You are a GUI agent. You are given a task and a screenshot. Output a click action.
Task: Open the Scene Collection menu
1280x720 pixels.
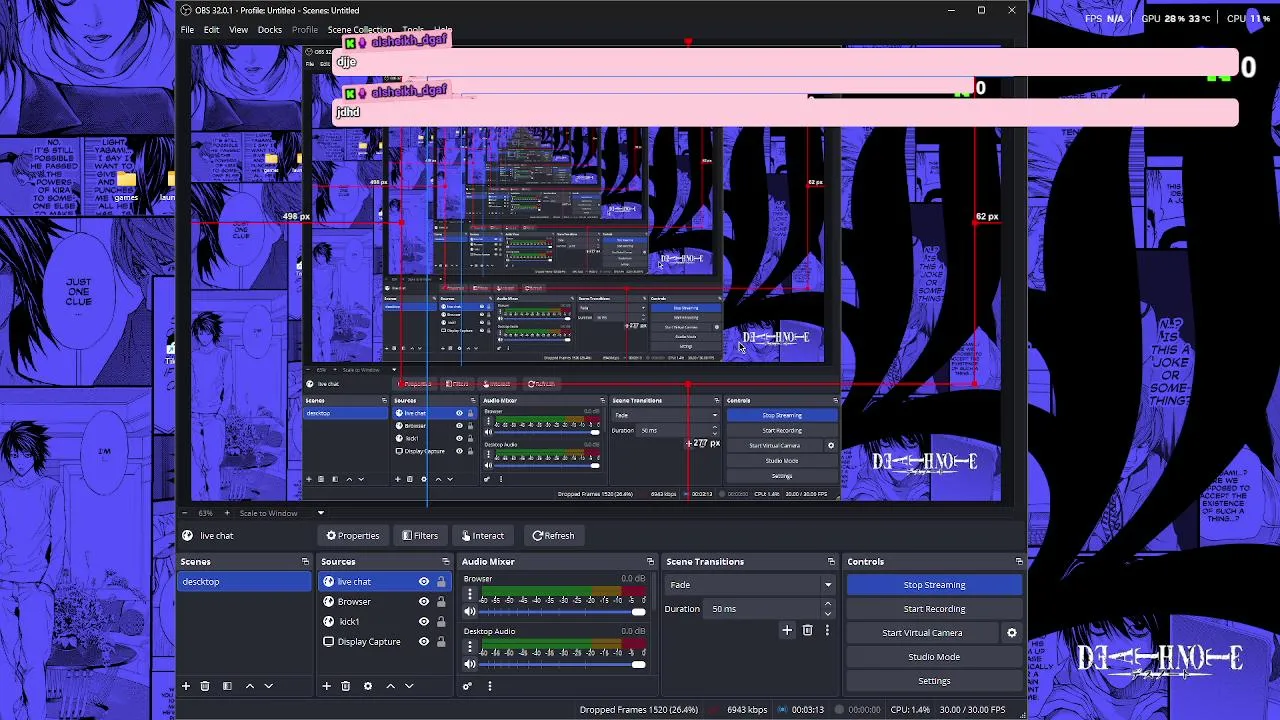click(x=360, y=30)
